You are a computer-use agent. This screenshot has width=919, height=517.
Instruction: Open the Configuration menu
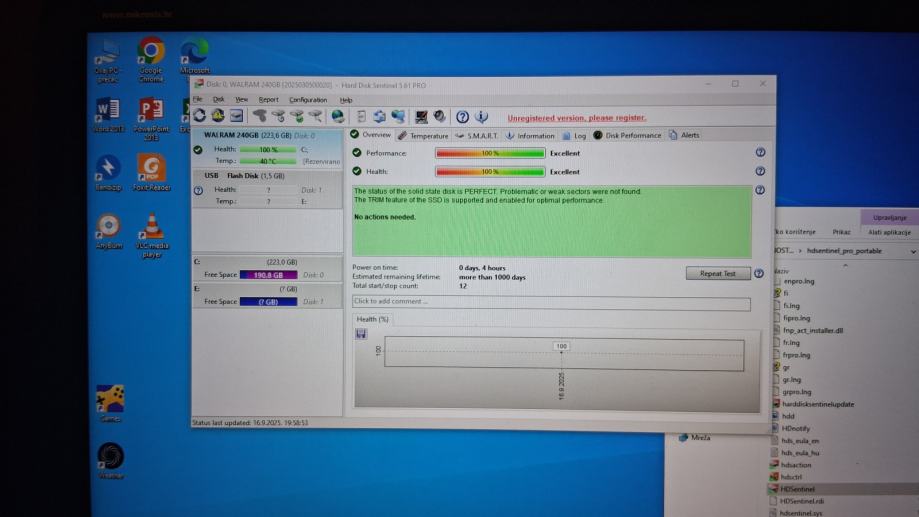point(308,100)
